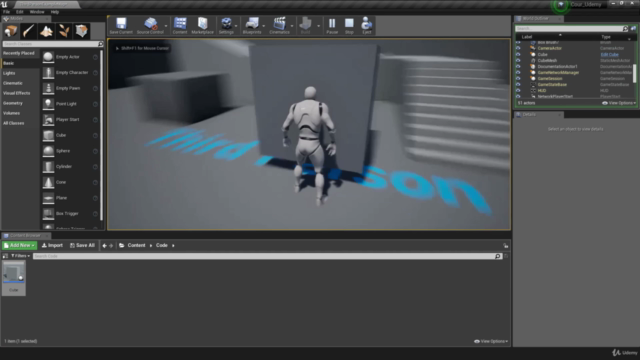The image size is (640, 360).
Task: Click the Edit Cube link in outliner
Action: pos(609,54)
